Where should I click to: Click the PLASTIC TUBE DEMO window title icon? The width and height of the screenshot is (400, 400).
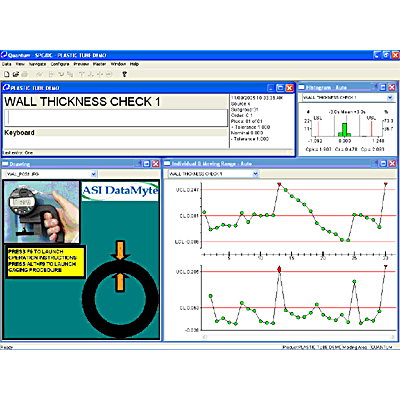6,88
